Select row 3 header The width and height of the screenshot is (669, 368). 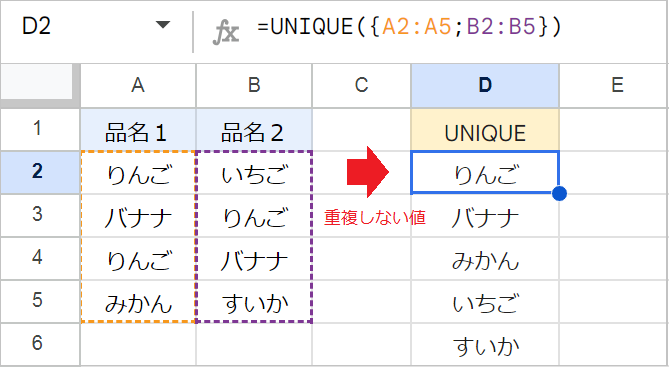click(x=40, y=215)
